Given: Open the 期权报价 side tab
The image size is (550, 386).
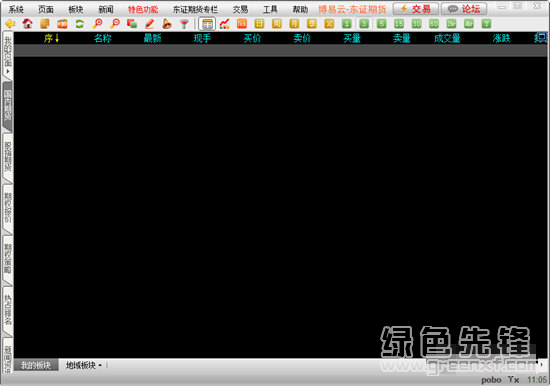Looking at the screenshot, I should tap(8, 208).
